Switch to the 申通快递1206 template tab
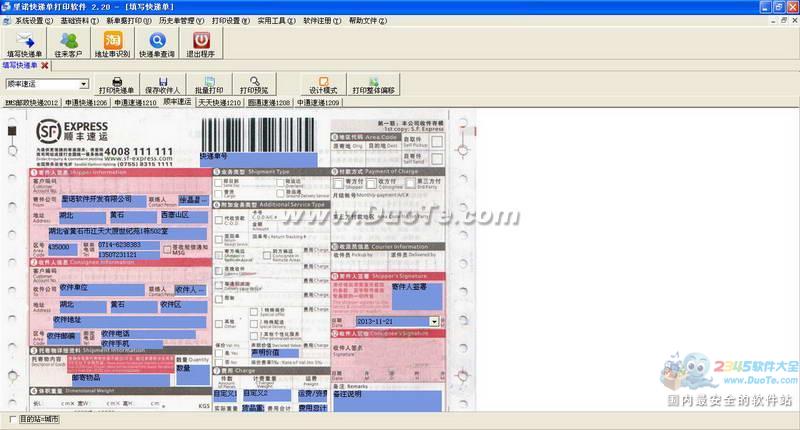The height and width of the screenshot is (430, 800). pos(86,103)
